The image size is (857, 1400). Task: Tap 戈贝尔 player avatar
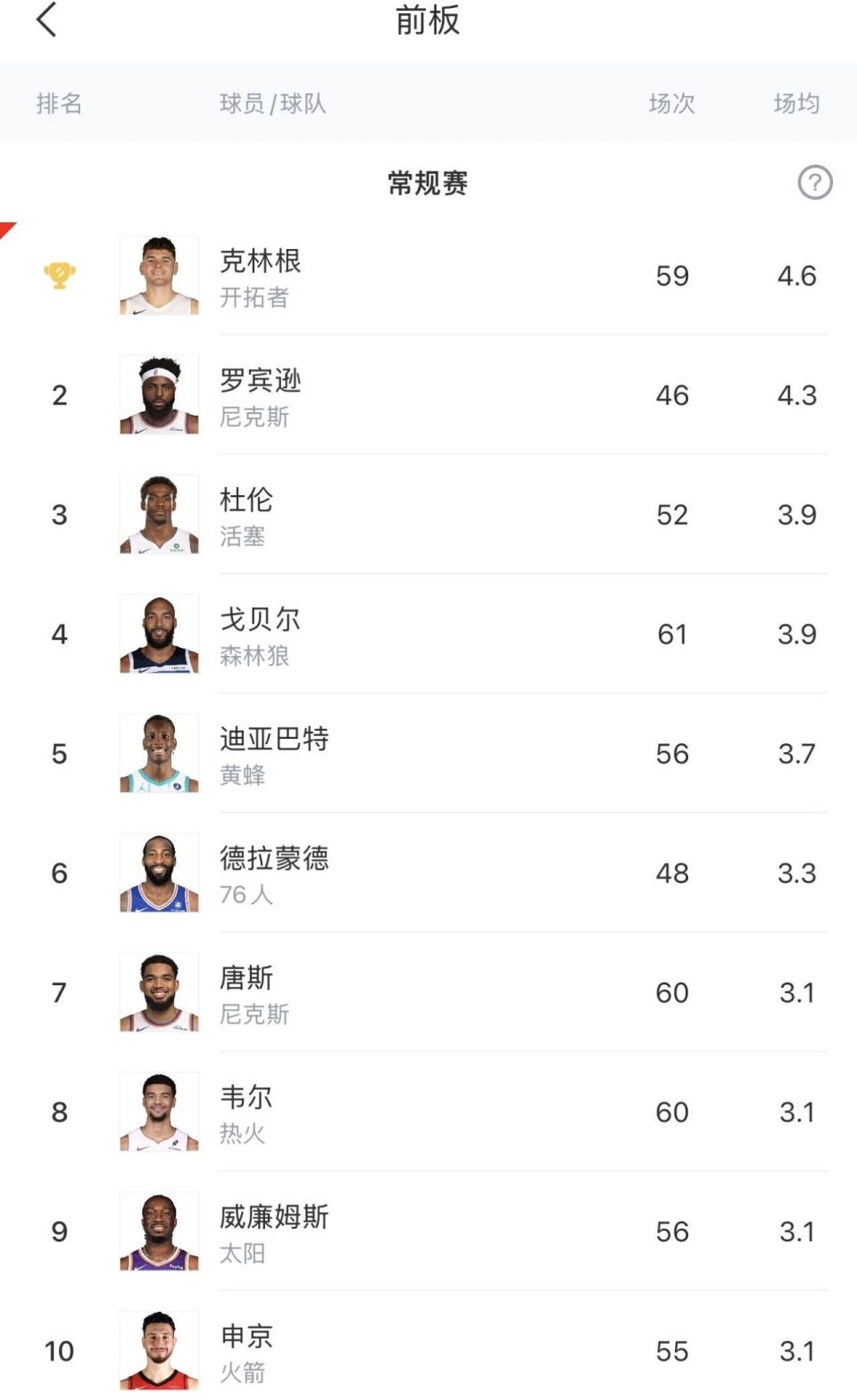(159, 634)
